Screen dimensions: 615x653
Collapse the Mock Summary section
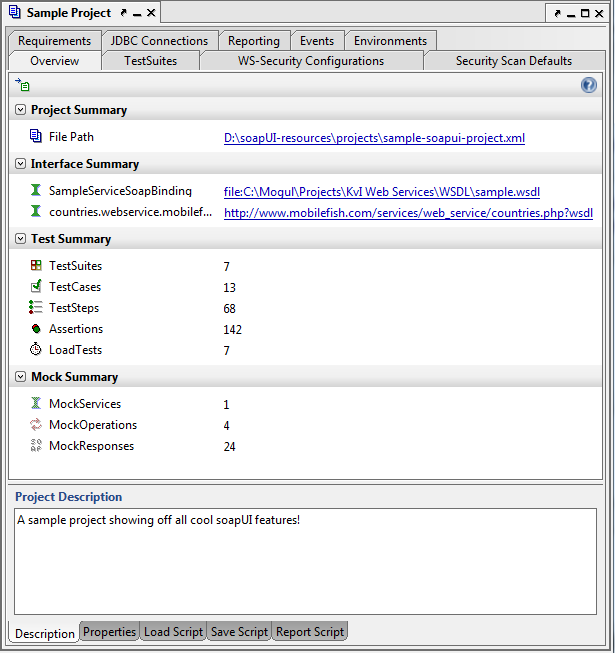pos(20,376)
